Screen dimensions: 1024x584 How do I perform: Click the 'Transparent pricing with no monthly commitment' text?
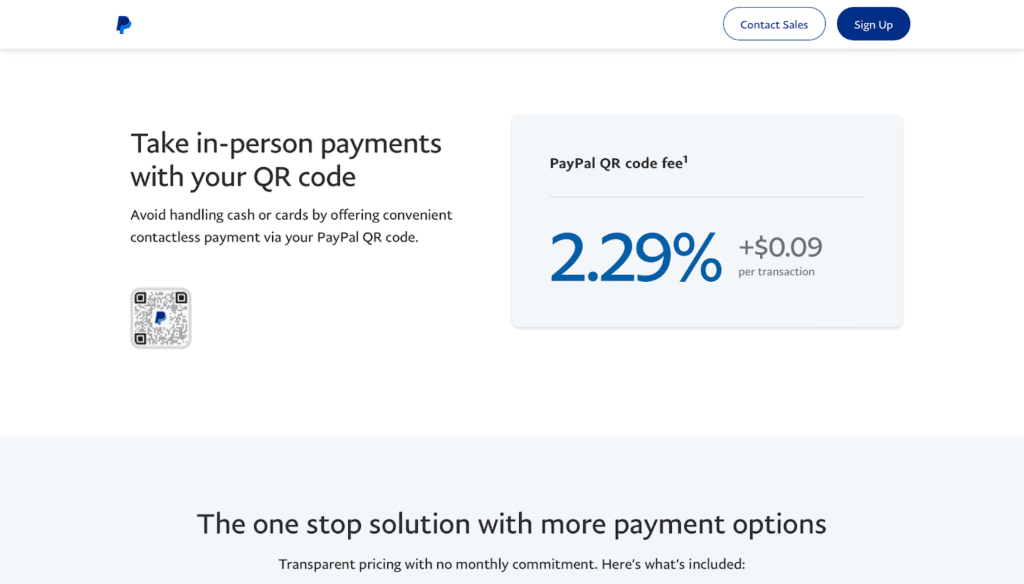[437, 564]
